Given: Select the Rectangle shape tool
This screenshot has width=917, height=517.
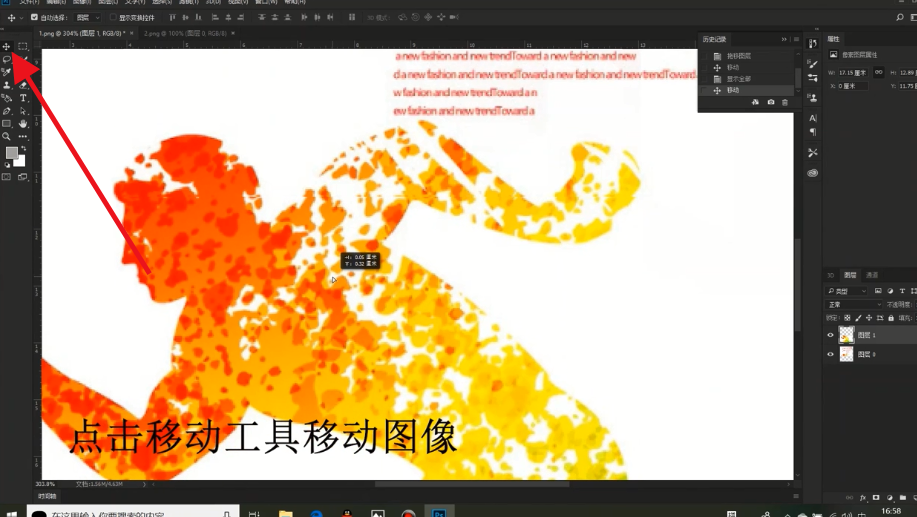Looking at the screenshot, I should click(6, 123).
